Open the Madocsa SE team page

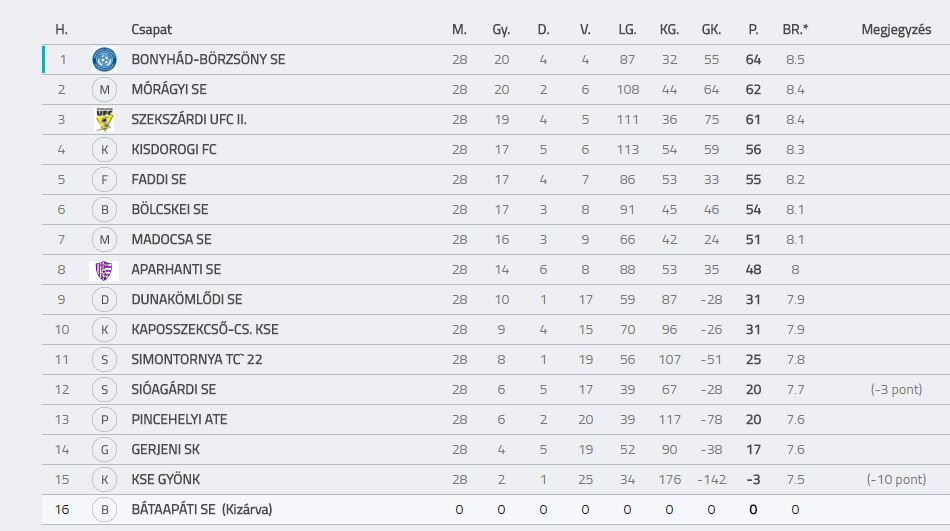coord(171,239)
